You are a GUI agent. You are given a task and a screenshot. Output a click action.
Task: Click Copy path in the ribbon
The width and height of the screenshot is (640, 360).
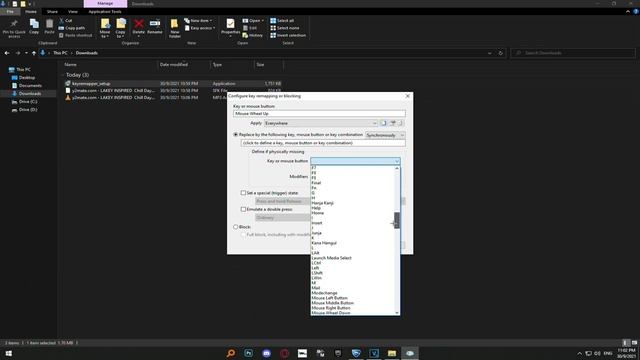(x=72, y=28)
